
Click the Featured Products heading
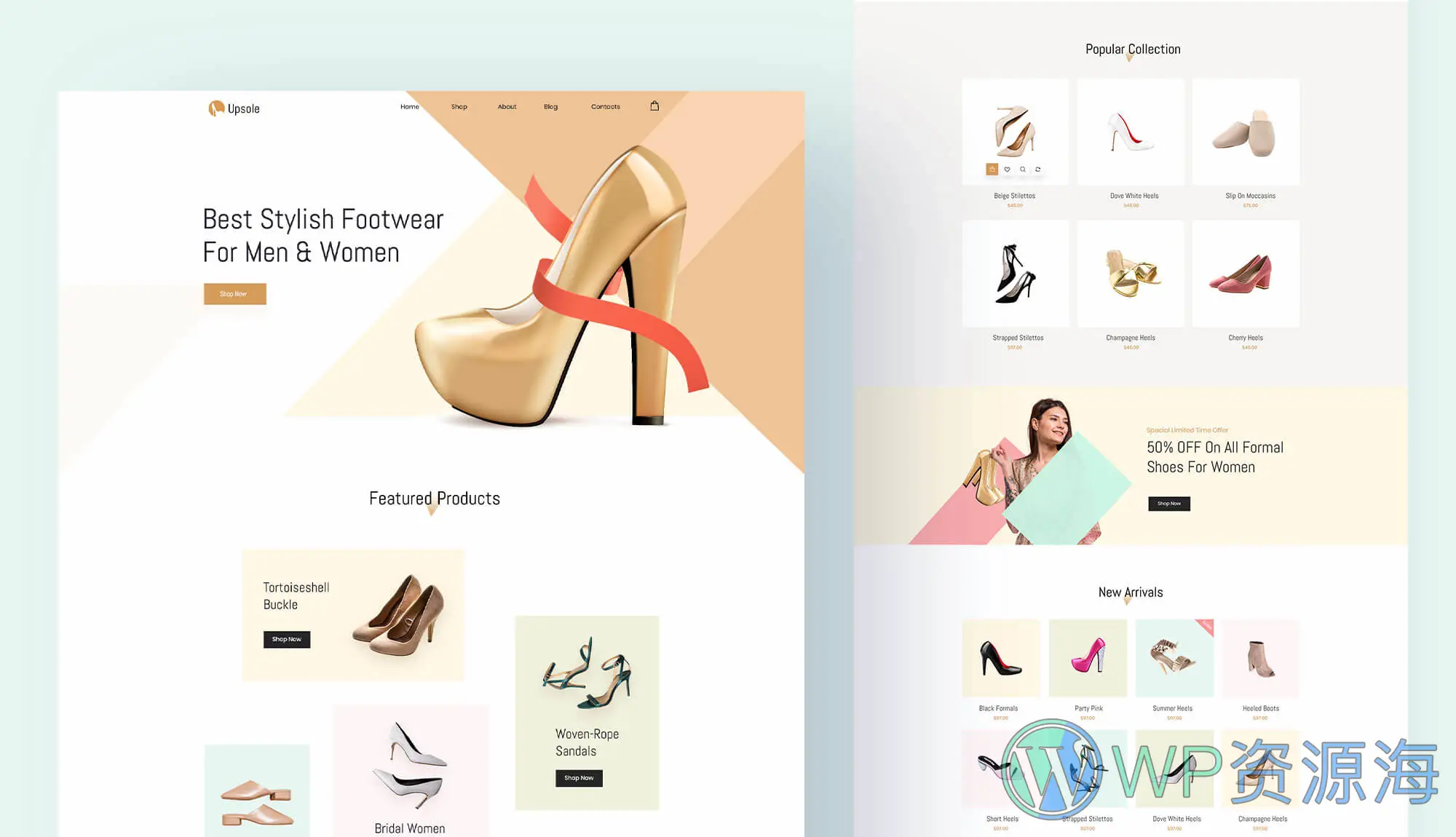pyautogui.click(x=435, y=499)
